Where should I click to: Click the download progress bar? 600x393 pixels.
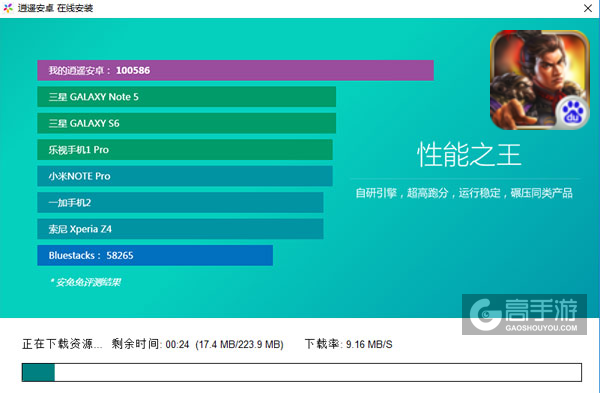302,372
